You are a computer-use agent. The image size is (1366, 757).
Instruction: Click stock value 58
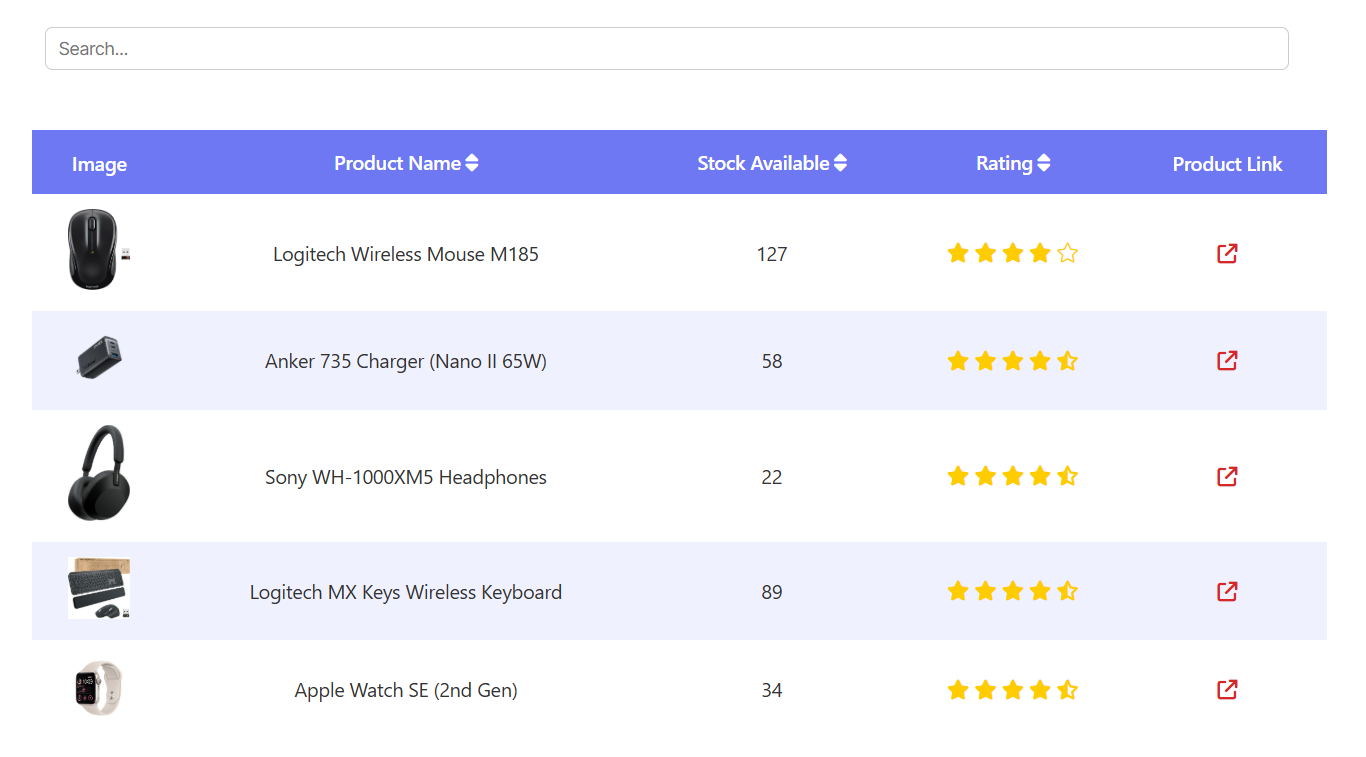pyautogui.click(x=772, y=361)
